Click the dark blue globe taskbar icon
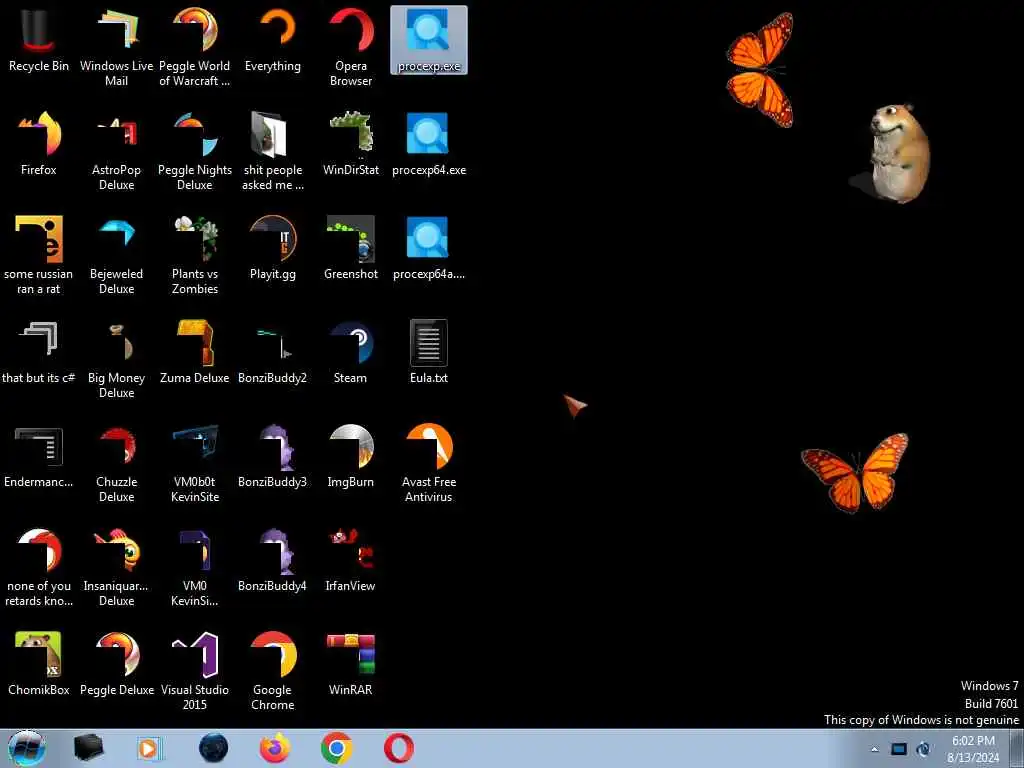 (x=213, y=748)
